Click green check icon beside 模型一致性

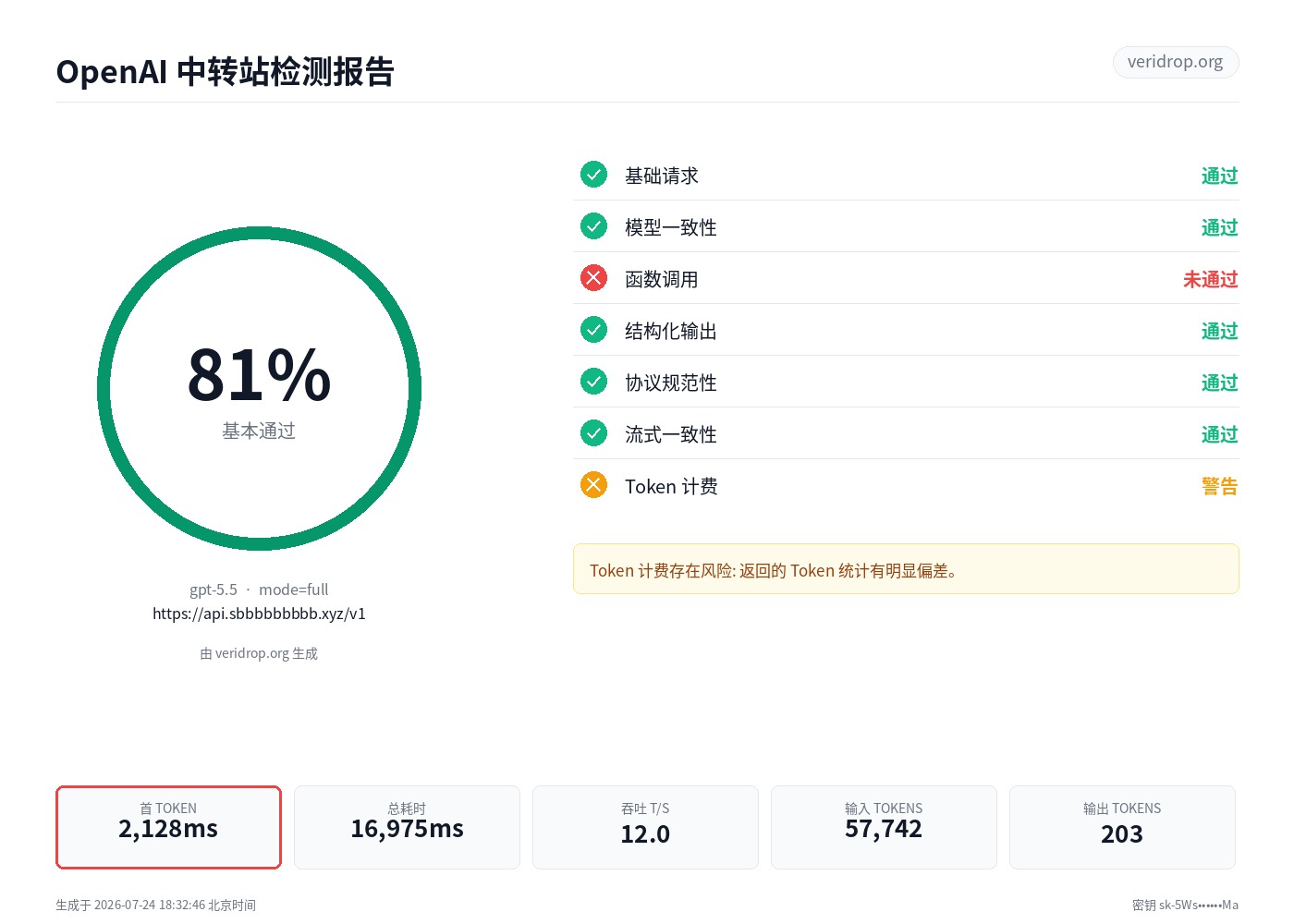point(593,226)
